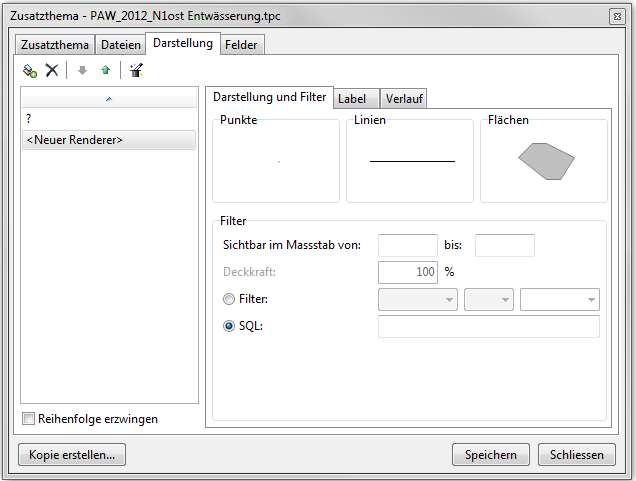Screen dimensions: 636x481
Task: Open the Filter value dropdown
Action: (x=560, y=299)
